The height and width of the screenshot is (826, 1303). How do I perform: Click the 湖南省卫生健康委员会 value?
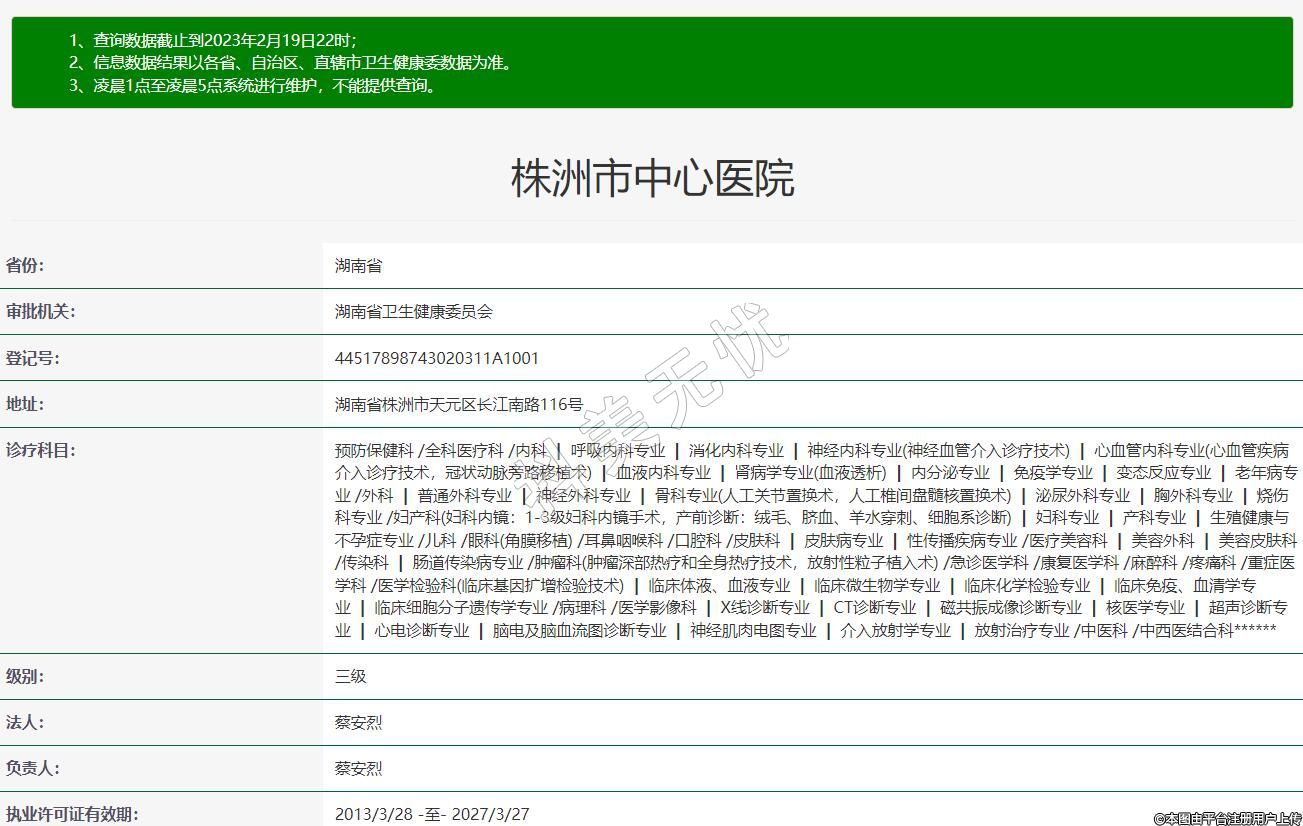(413, 312)
